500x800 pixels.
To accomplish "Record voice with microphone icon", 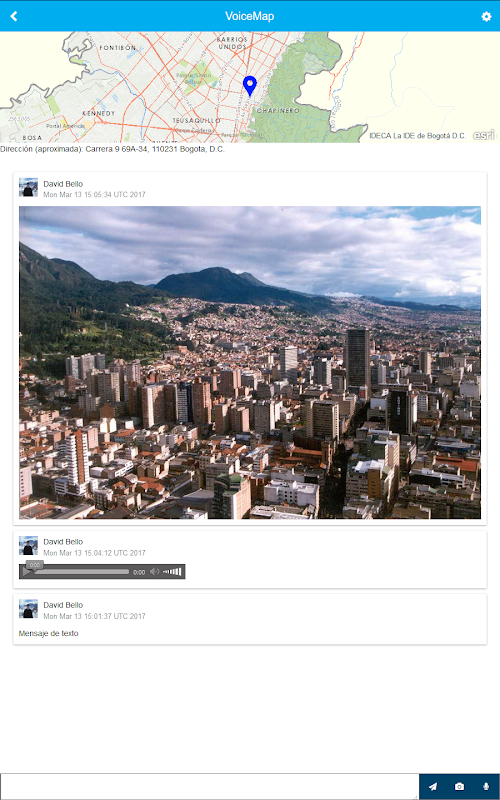I will point(486,786).
